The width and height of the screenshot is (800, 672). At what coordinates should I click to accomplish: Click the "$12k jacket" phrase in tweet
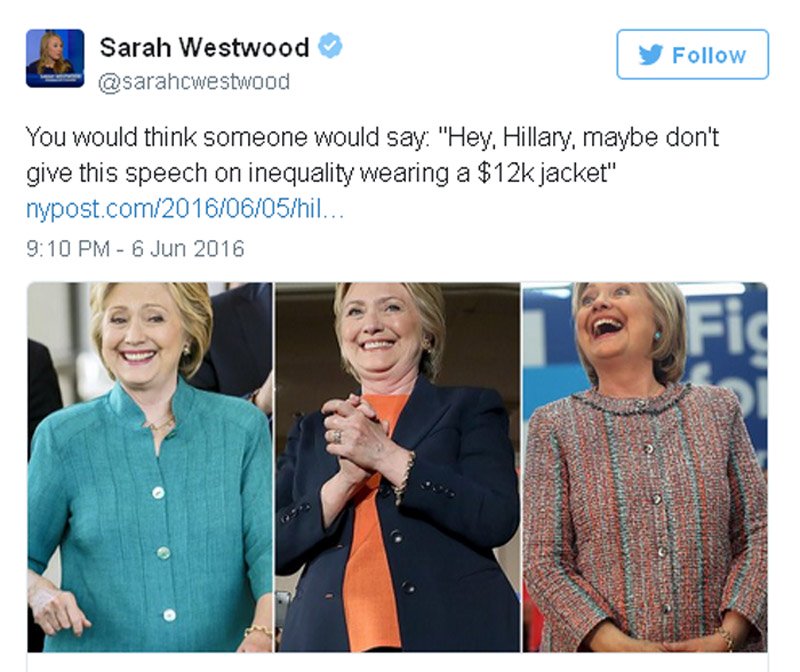coord(547,174)
